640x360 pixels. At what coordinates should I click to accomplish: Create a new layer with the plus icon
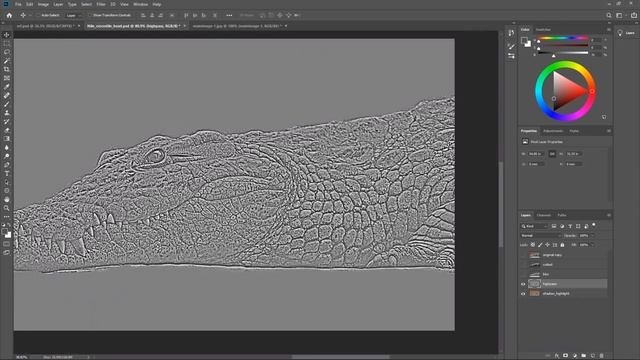593,356
